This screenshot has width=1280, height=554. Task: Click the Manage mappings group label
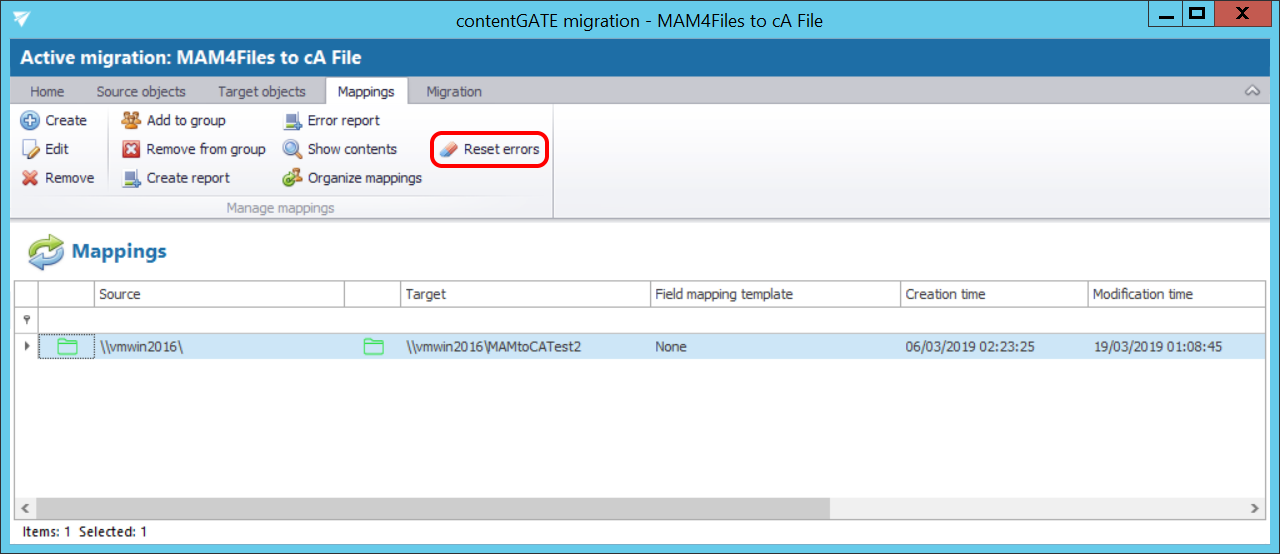[280, 208]
